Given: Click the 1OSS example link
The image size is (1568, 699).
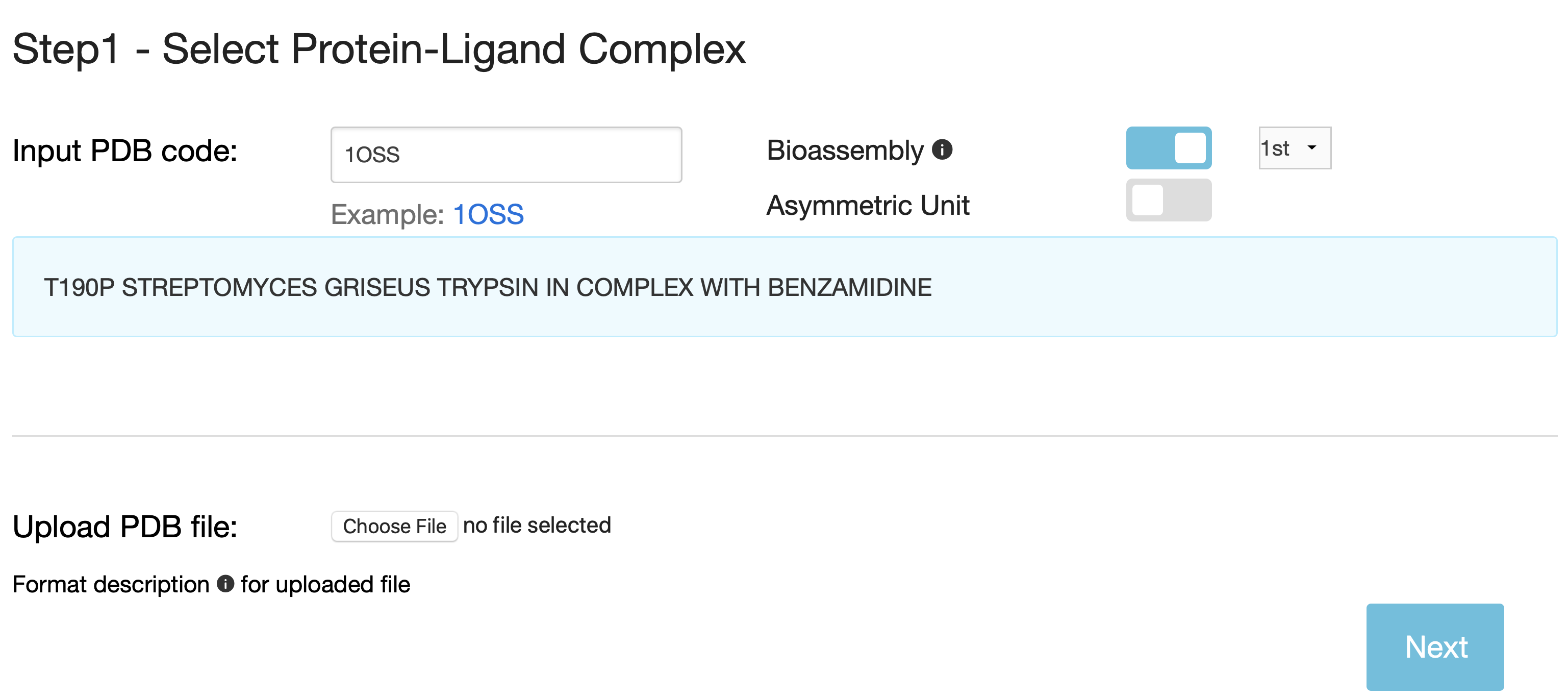Looking at the screenshot, I should point(488,214).
